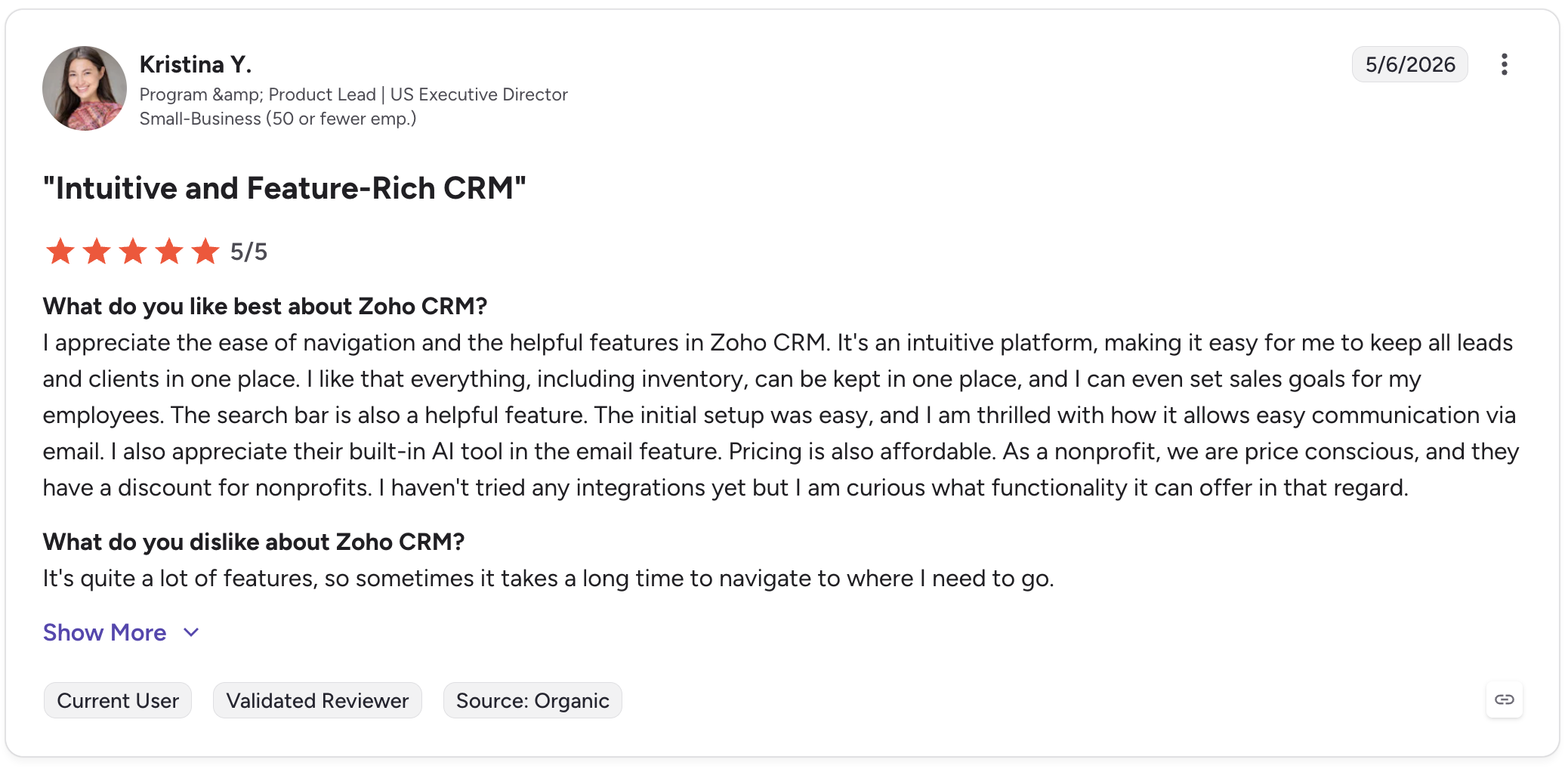This screenshot has height=769, width=1568.
Task: Expand review using chevron beside Show More
Action: (x=191, y=632)
